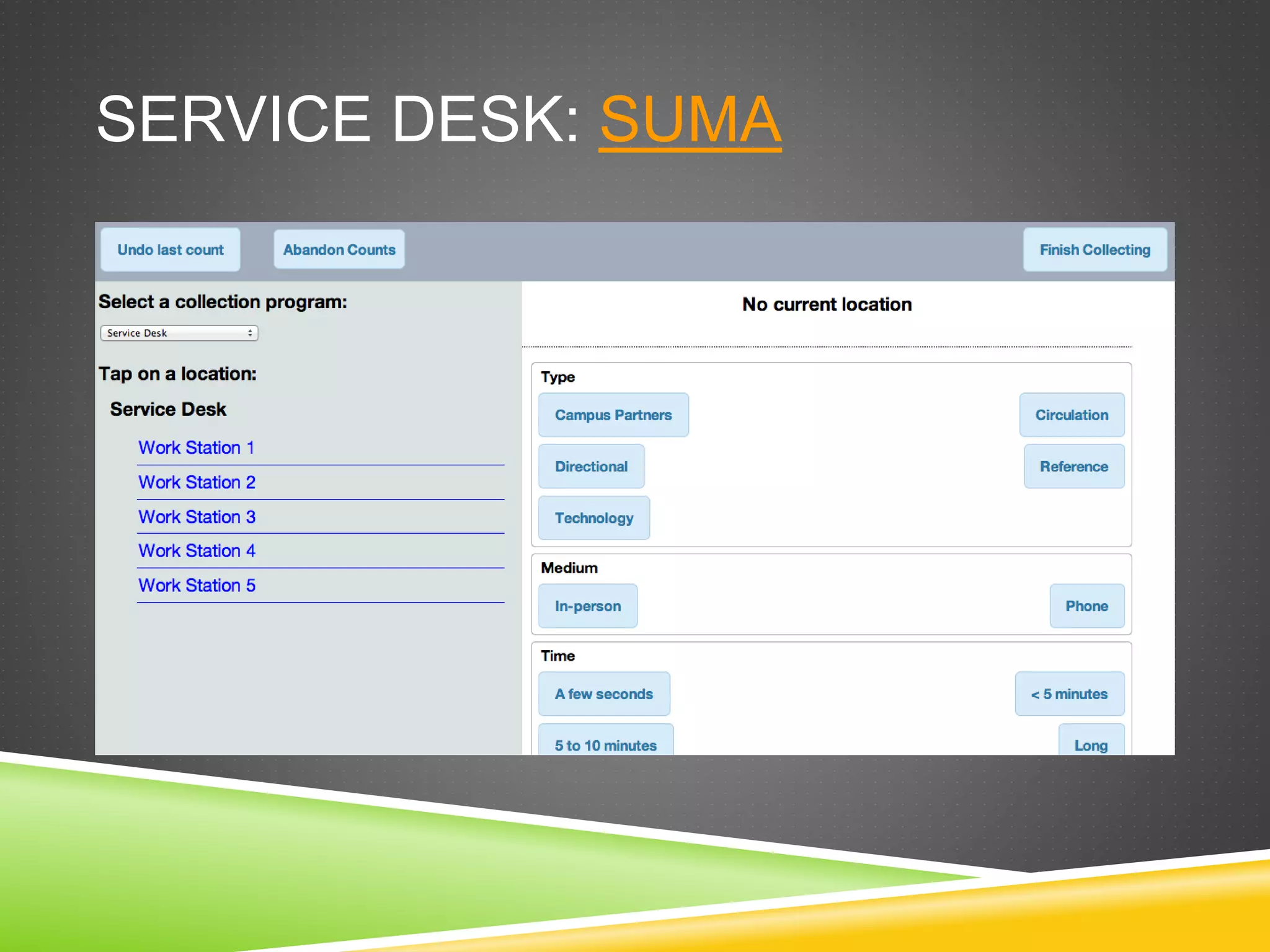
Task: Choose 5 to 10 minutes duration
Action: click(605, 743)
